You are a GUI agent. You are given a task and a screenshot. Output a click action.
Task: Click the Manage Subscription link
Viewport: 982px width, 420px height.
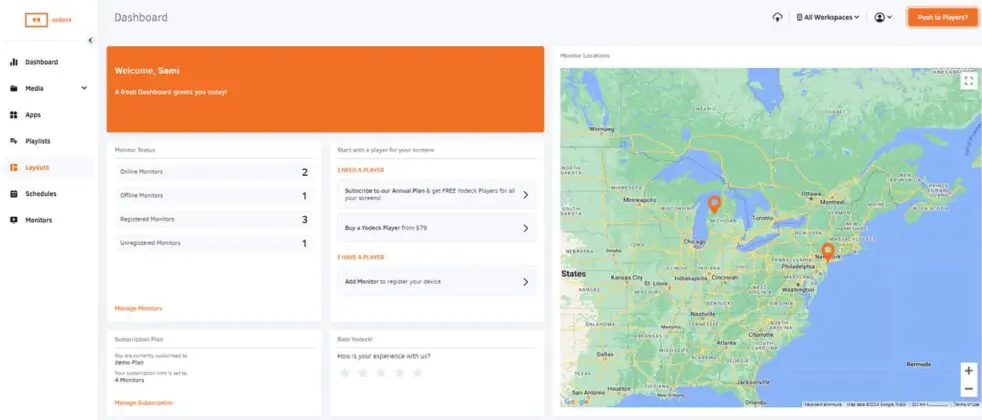tap(143, 402)
